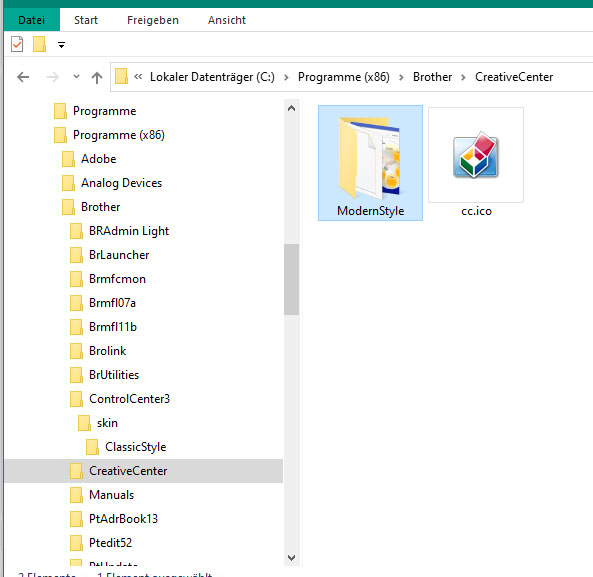Click the New Folder icon in quick access toolbar

pyautogui.click(x=39, y=44)
